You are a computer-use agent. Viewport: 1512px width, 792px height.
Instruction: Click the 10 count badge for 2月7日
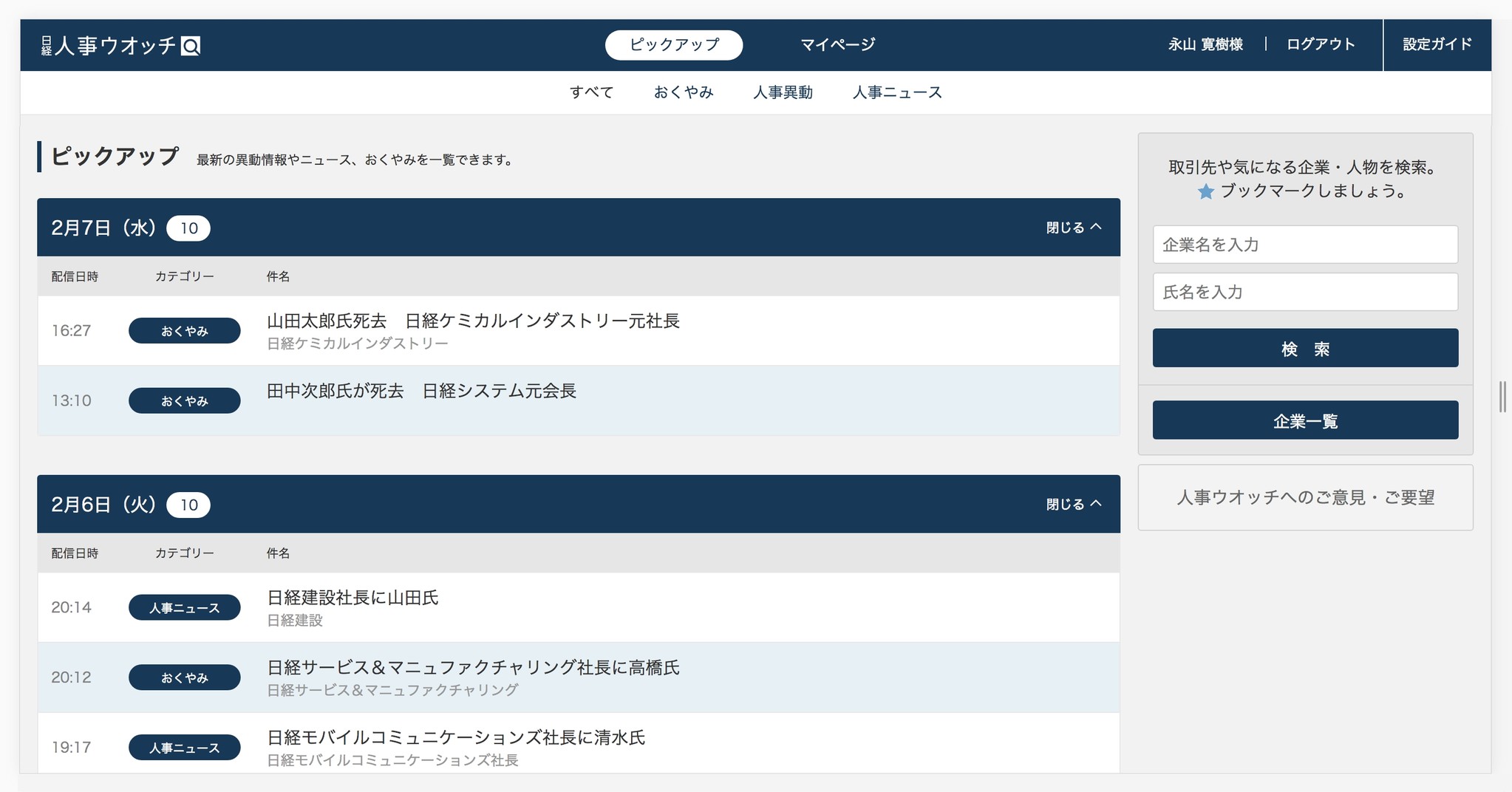click(188, 228)
